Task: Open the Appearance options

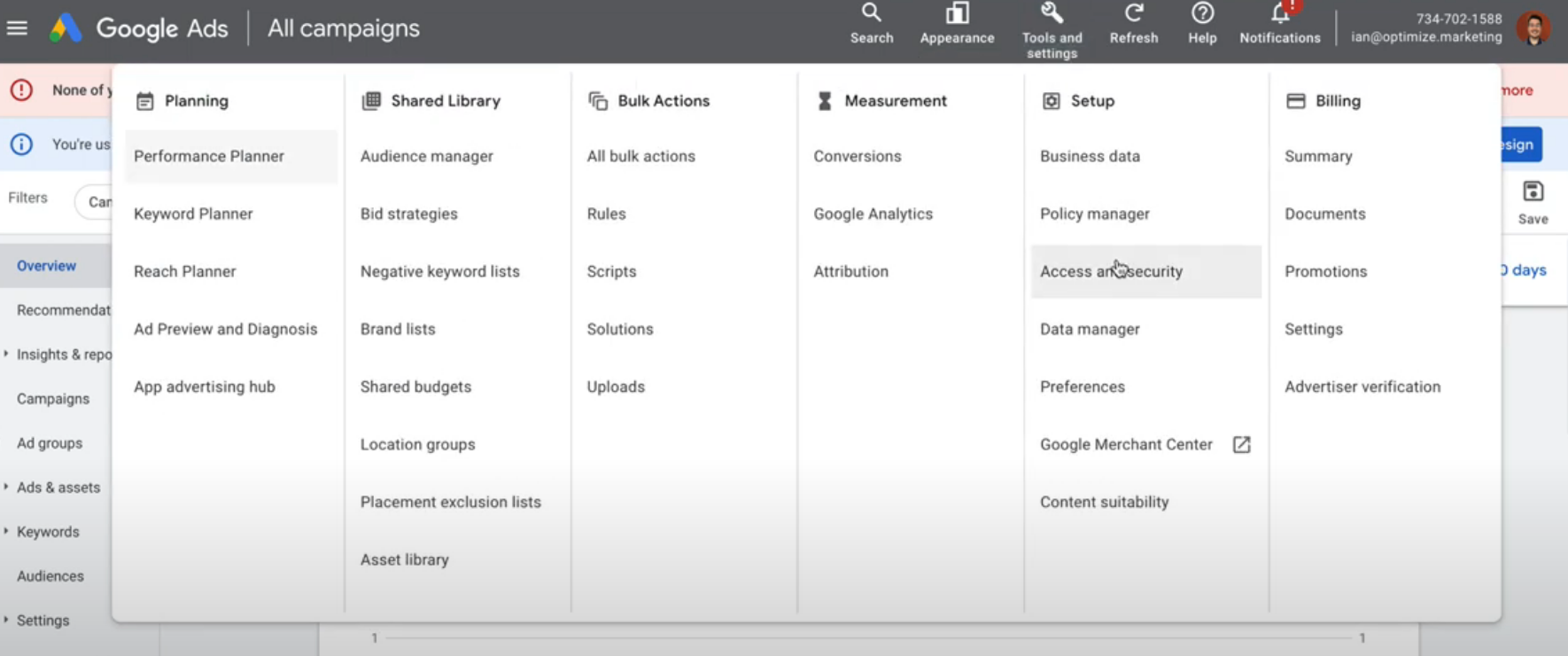Action: (957, 24)
